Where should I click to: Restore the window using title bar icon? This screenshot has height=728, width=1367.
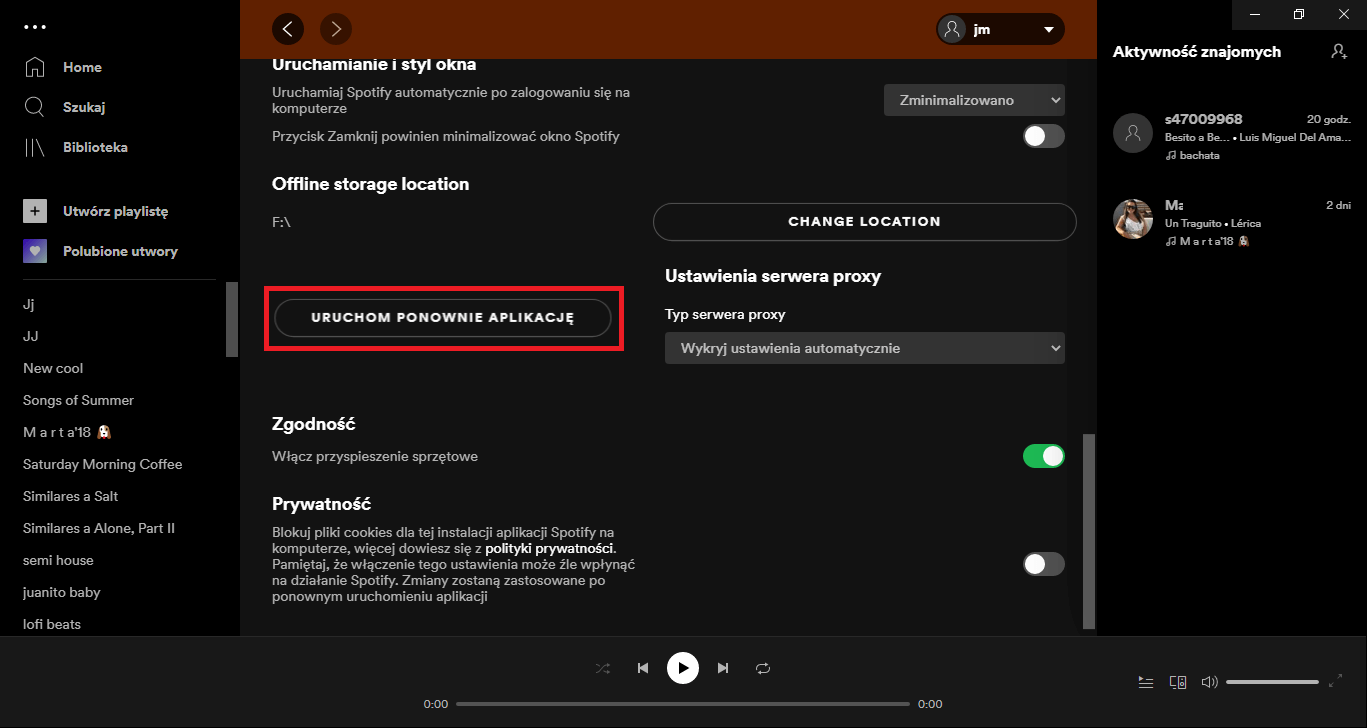(1299, 14)
